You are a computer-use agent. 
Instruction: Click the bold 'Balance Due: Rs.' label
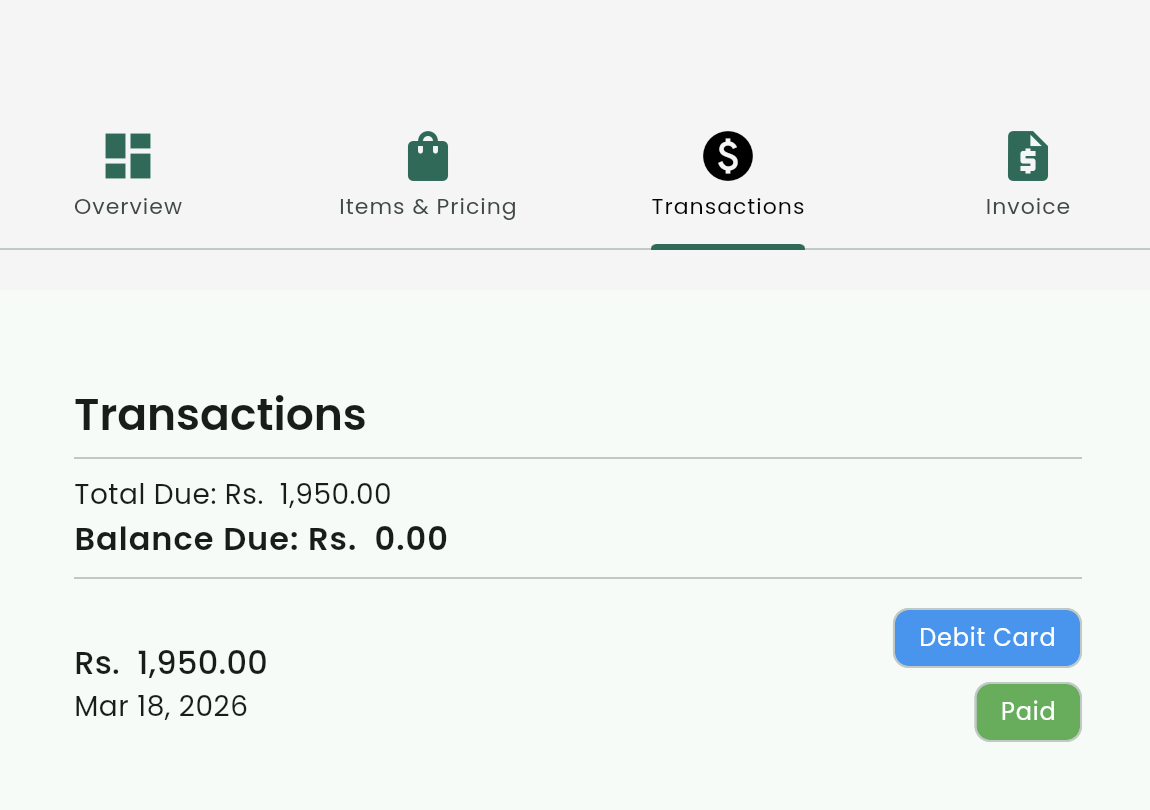pyautogui.click(x=215, y=540)
